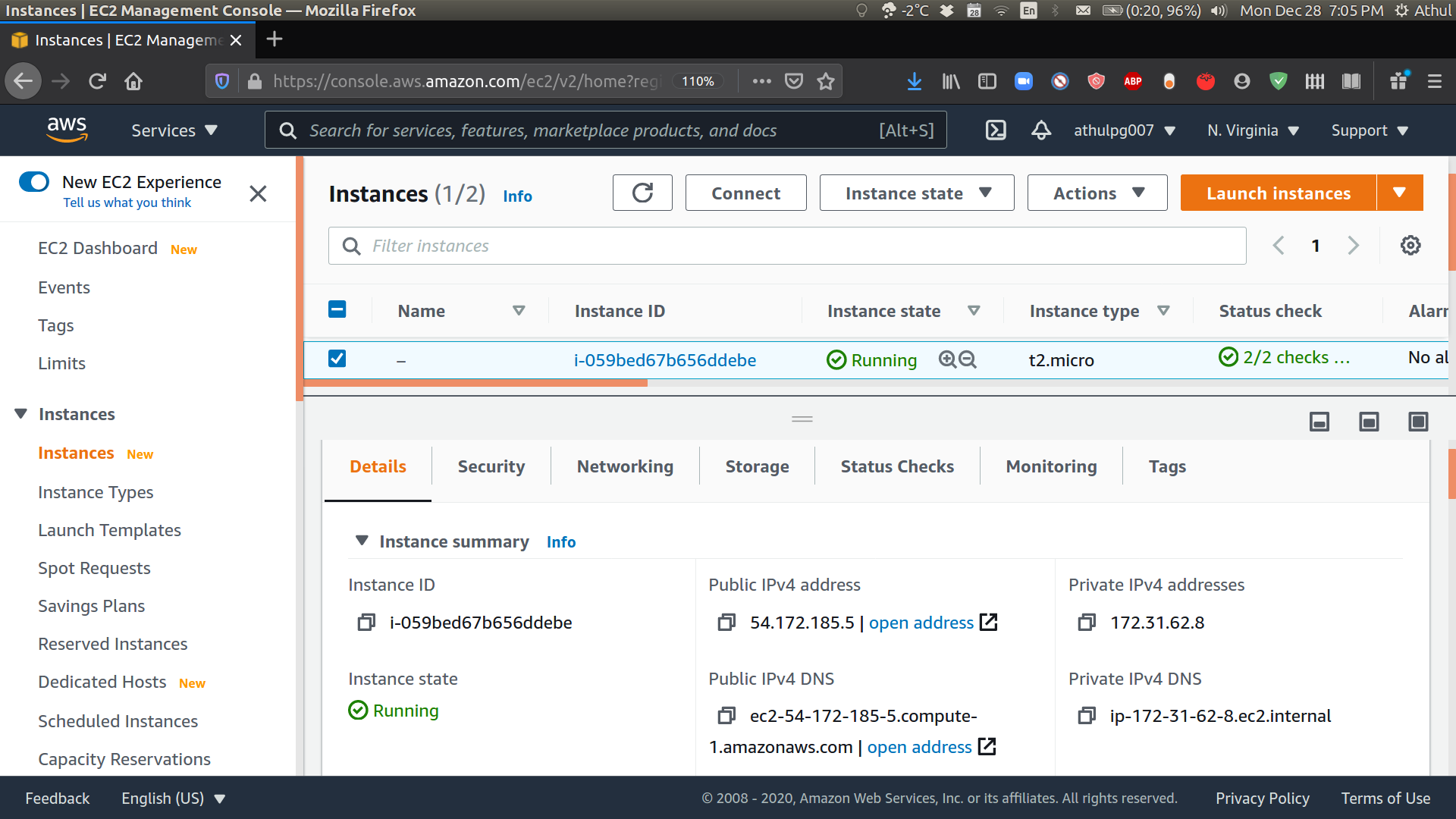Open EC2 Dashboard in sidebar
1456x819 pixels.
(x=98, y=249)
